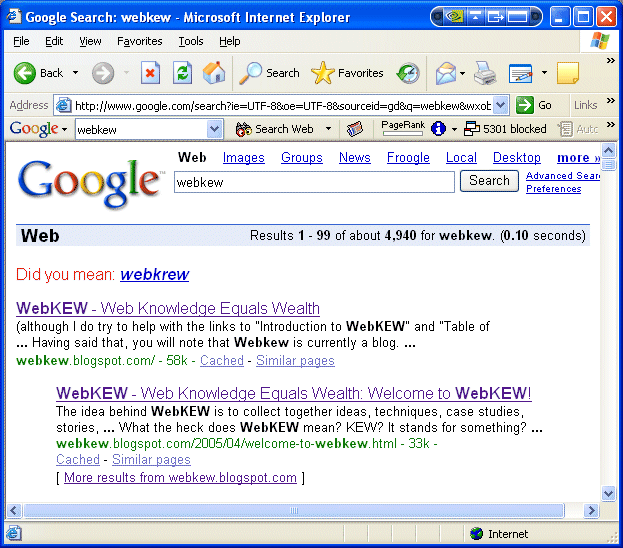The image size is (623, 548).
Task: Click the grey Forward arrow button
Action: pos(103,73)
